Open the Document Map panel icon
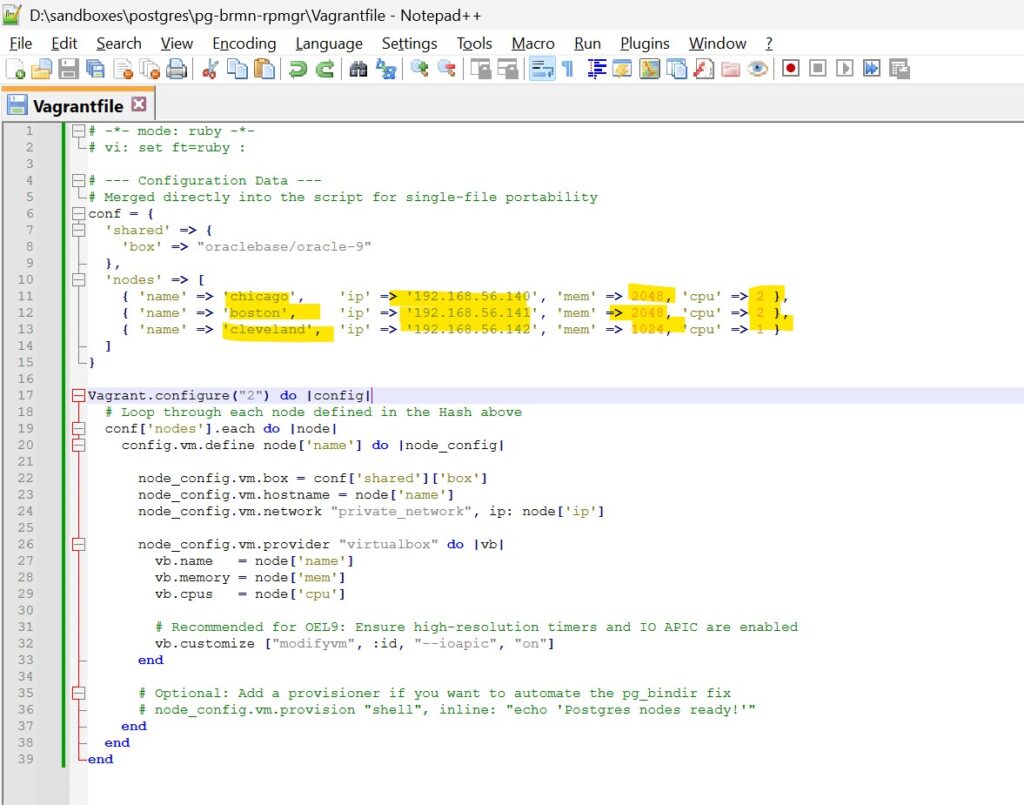Image resolution: width=1024 pixels, height=805 pixels. [650, 69]
